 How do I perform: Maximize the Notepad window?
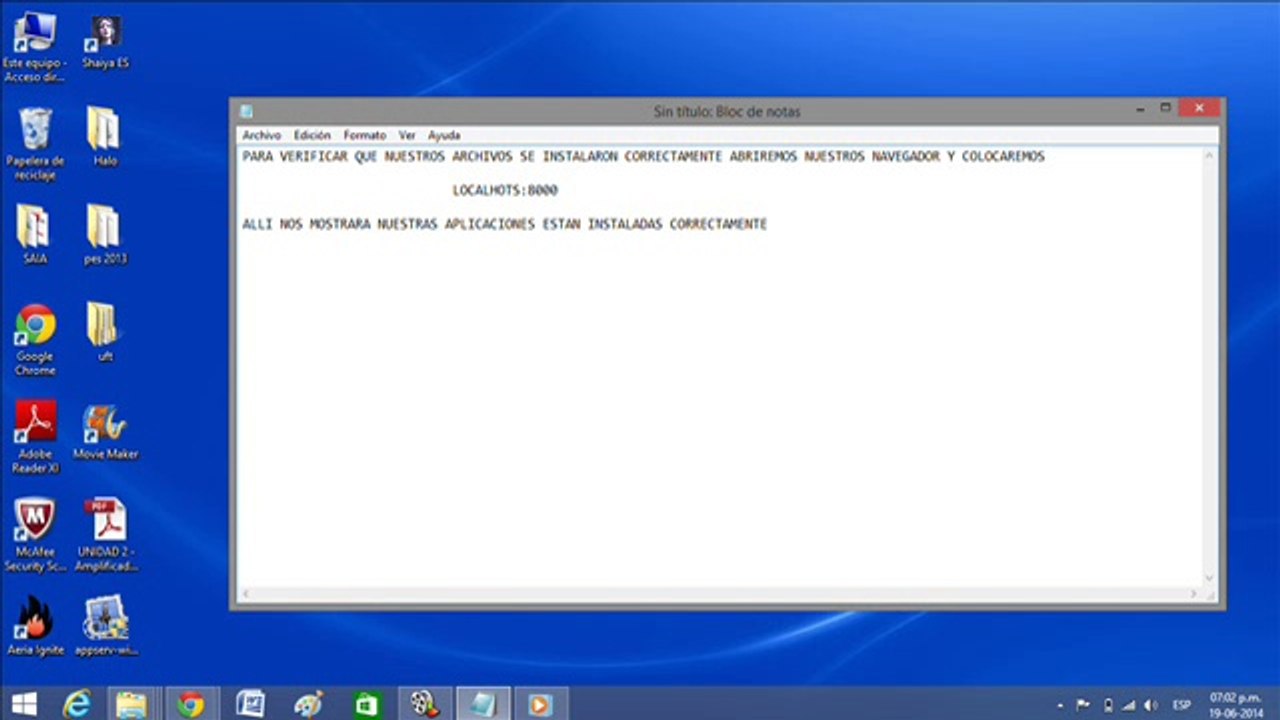coord(1165,108)
